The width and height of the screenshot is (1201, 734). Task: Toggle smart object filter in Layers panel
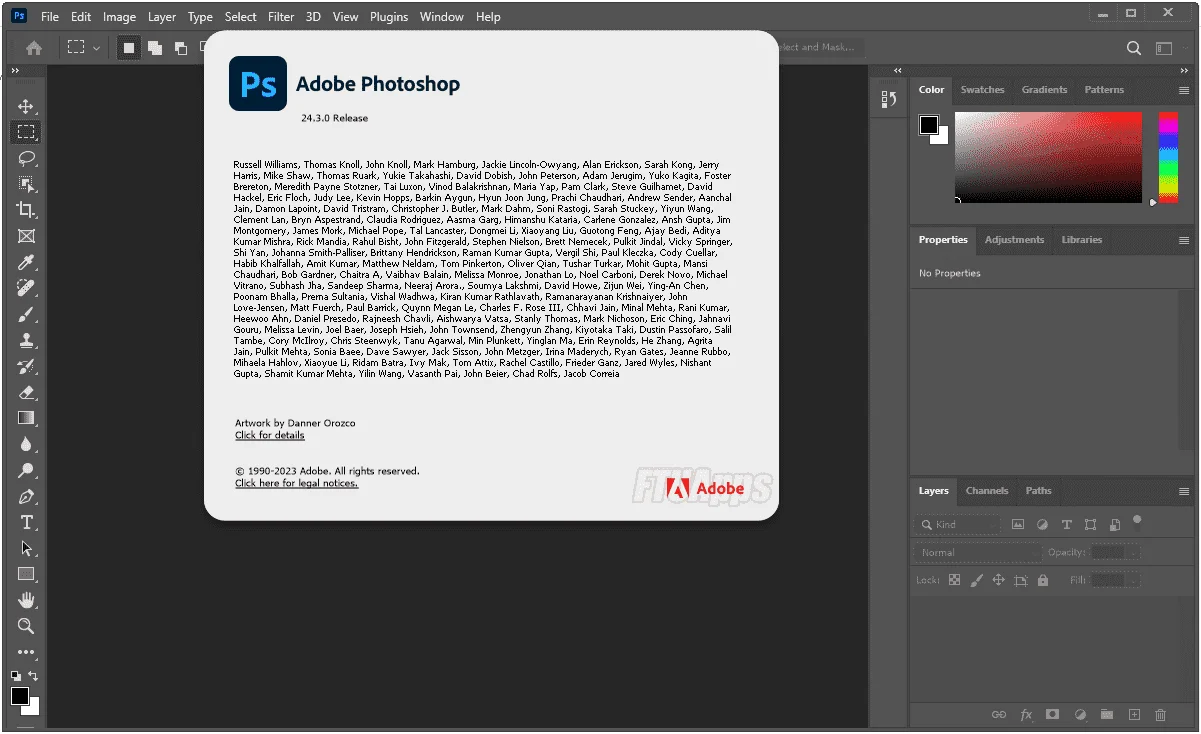point(1113,524)
